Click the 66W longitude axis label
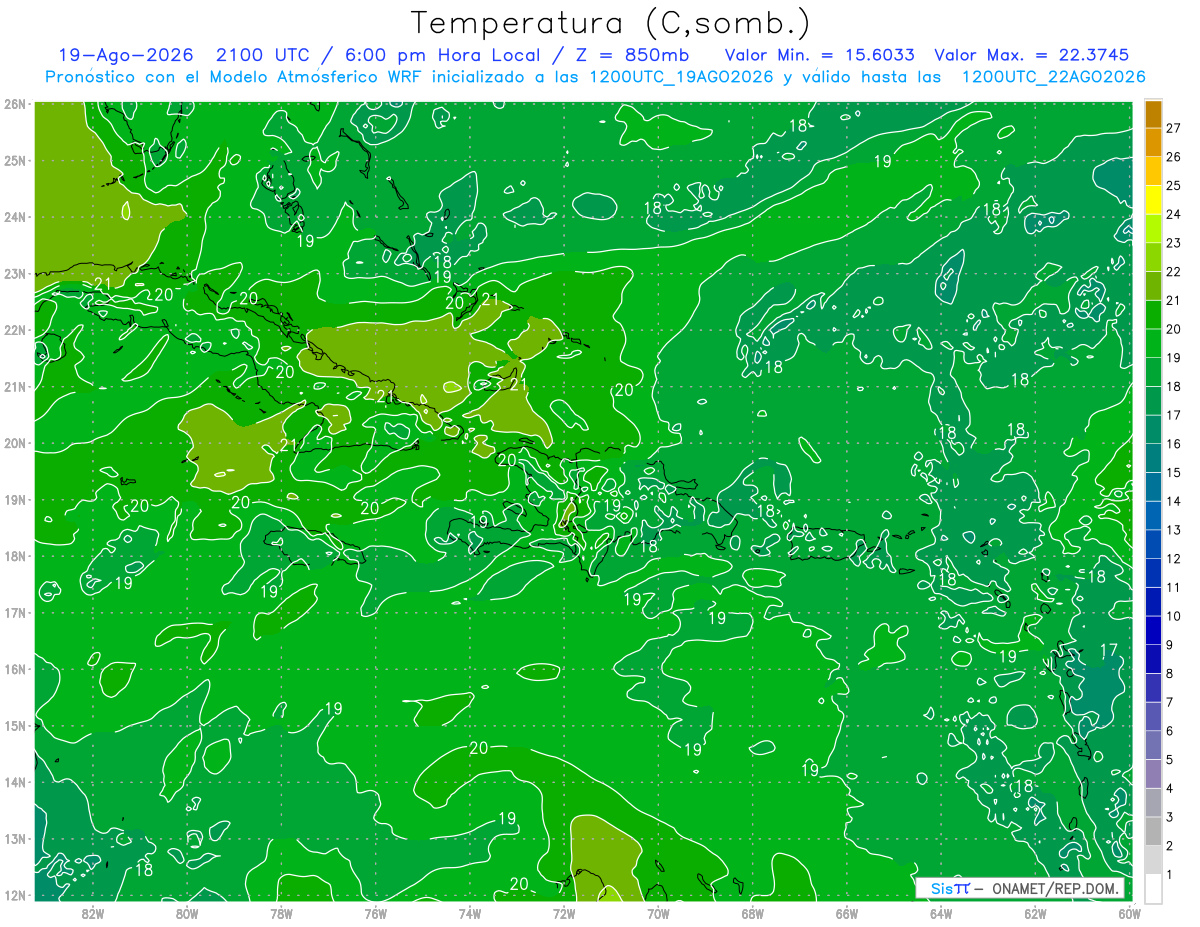Viewport: 1200px width, 927px height. tap(847, 914)
